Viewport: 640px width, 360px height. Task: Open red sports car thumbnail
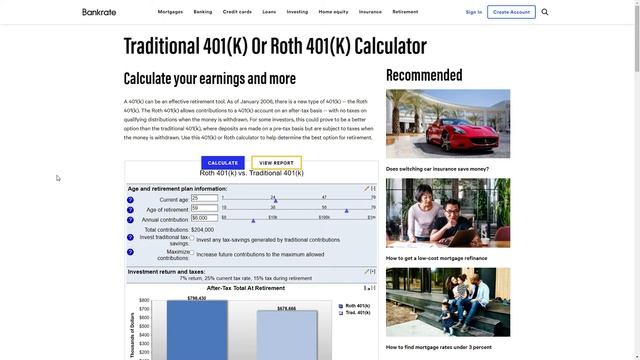tap(448, 124)
